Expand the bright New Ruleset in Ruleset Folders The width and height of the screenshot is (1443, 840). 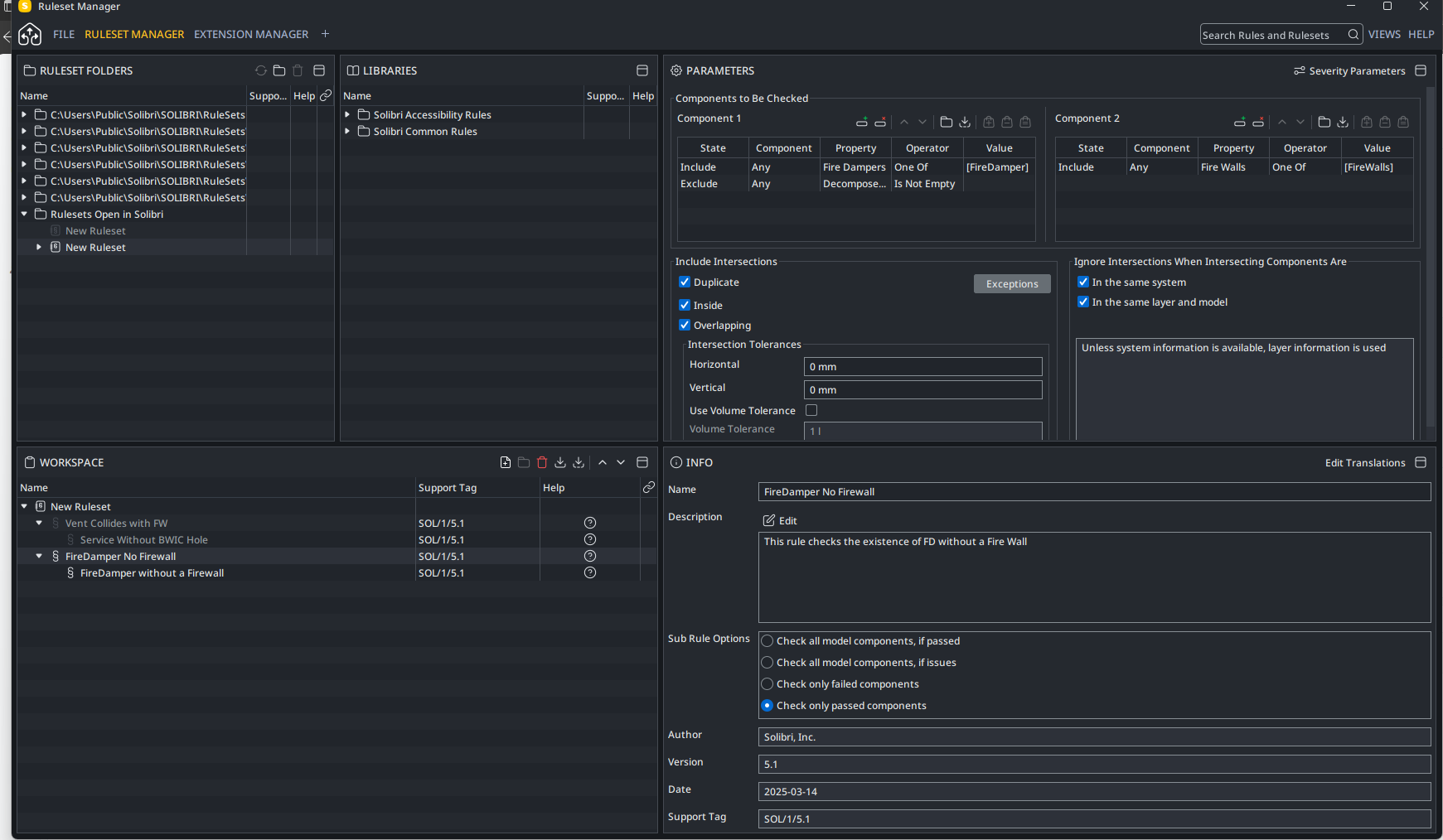point(39,247)
